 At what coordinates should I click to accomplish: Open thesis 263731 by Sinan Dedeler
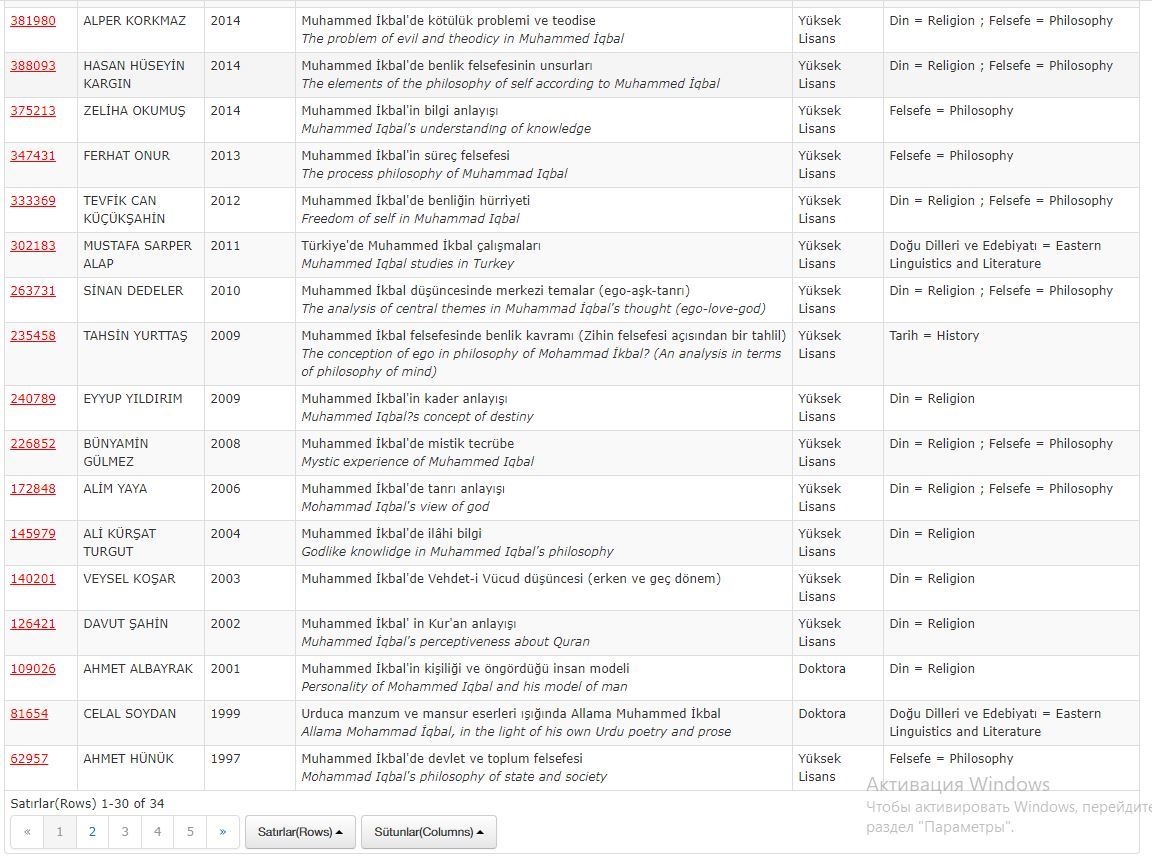pyautogui.click(x=33, y=291)
